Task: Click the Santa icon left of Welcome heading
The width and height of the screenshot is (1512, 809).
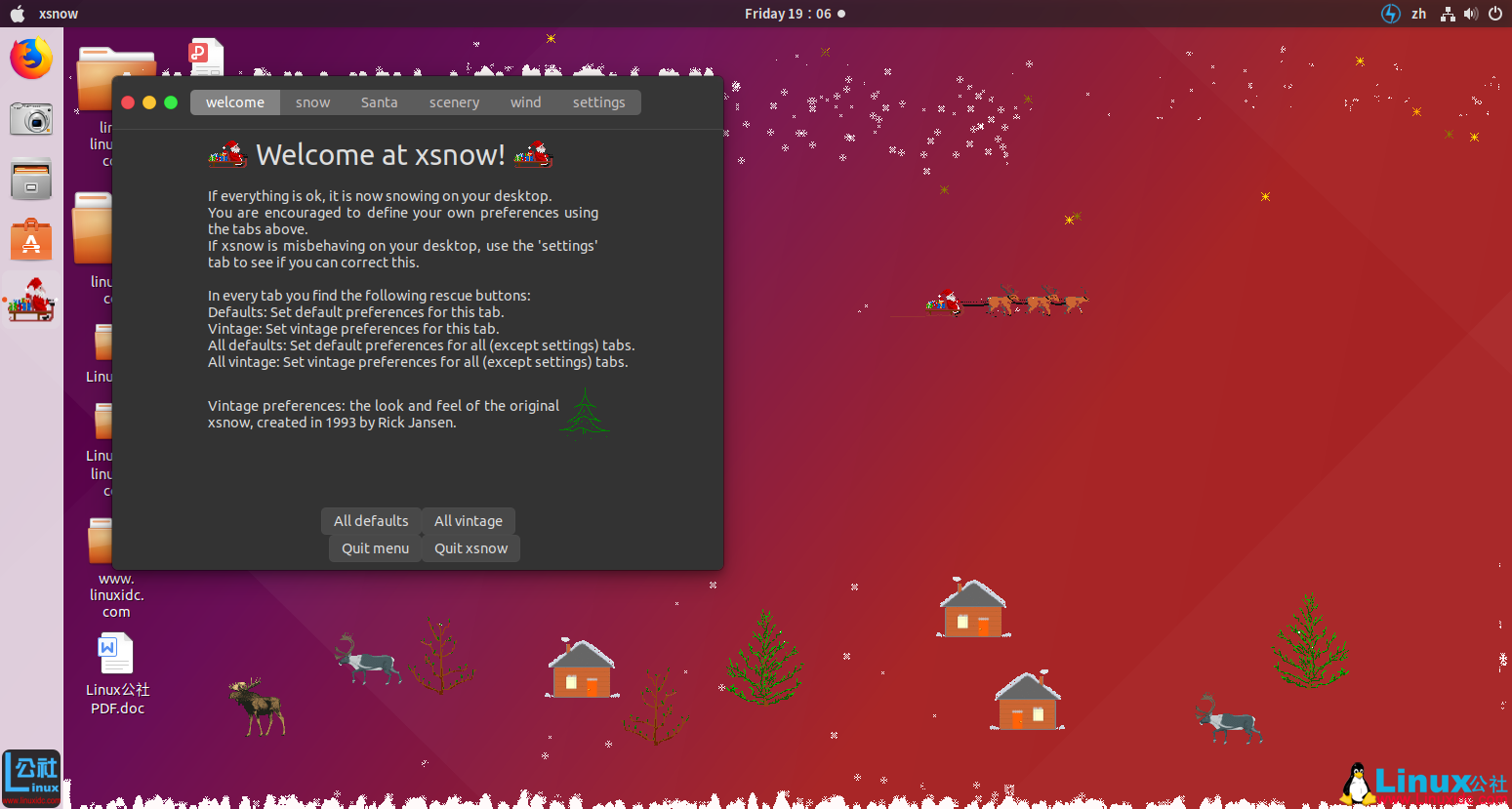Action: tap(227, 154)
